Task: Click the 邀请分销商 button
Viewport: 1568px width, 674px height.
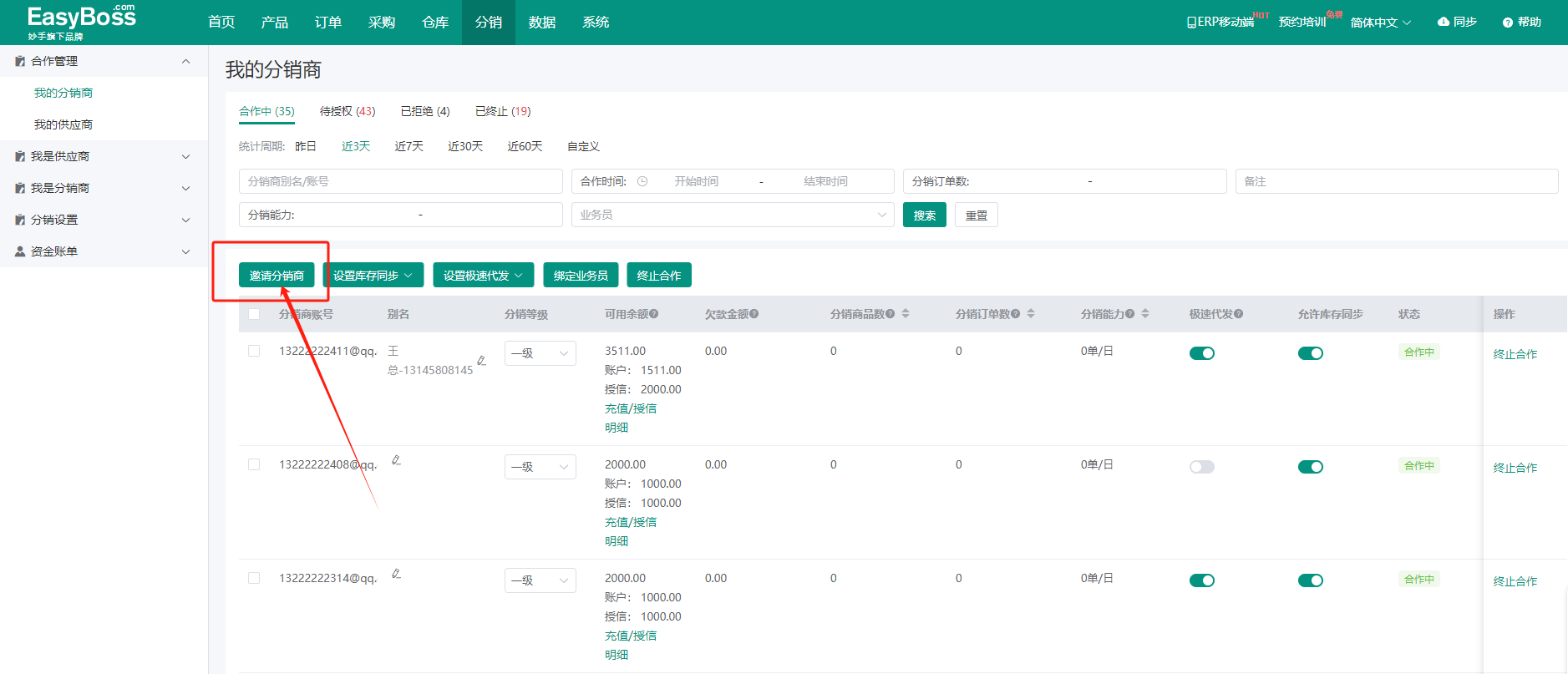Action: (x=277, y=276)
